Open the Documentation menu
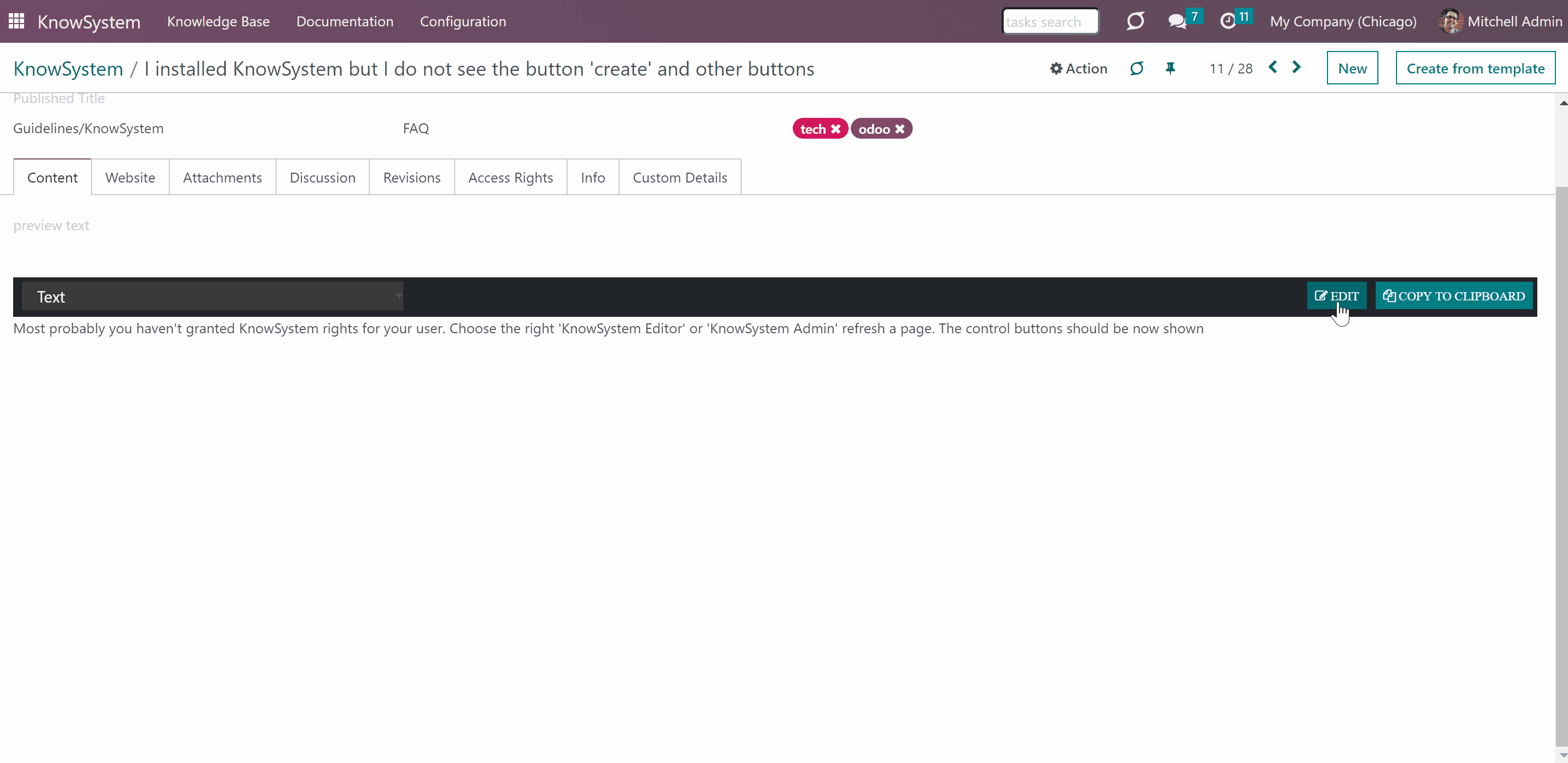Screen dimensions: 1568x763 (345, 21)
